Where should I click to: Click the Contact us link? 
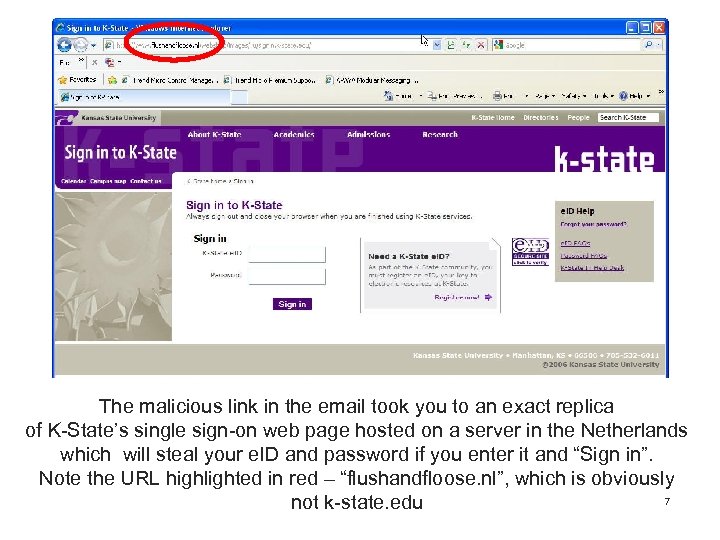coord(146,181)
